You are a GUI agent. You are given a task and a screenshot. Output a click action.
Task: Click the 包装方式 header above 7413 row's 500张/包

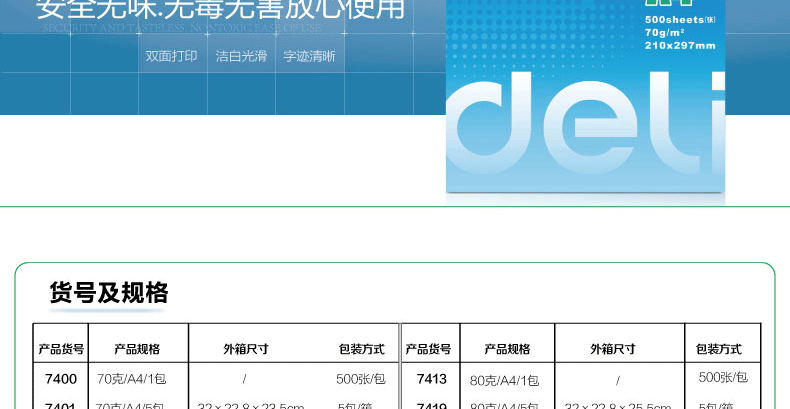pyautogui.click(x=719, y=349)
